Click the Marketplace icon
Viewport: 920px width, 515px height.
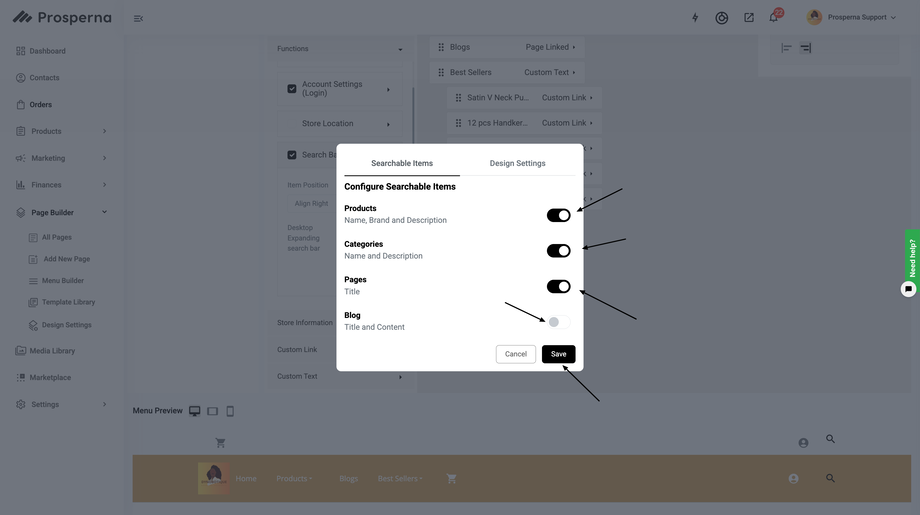(x=21, y=377)
